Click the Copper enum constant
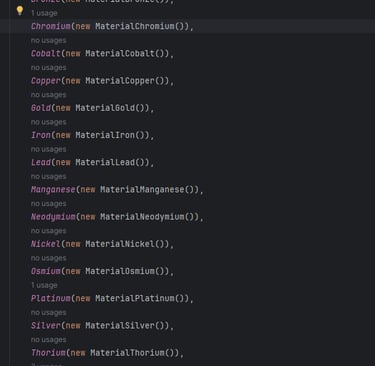Viewport: 375px width, 366px height. pos(46,81)
